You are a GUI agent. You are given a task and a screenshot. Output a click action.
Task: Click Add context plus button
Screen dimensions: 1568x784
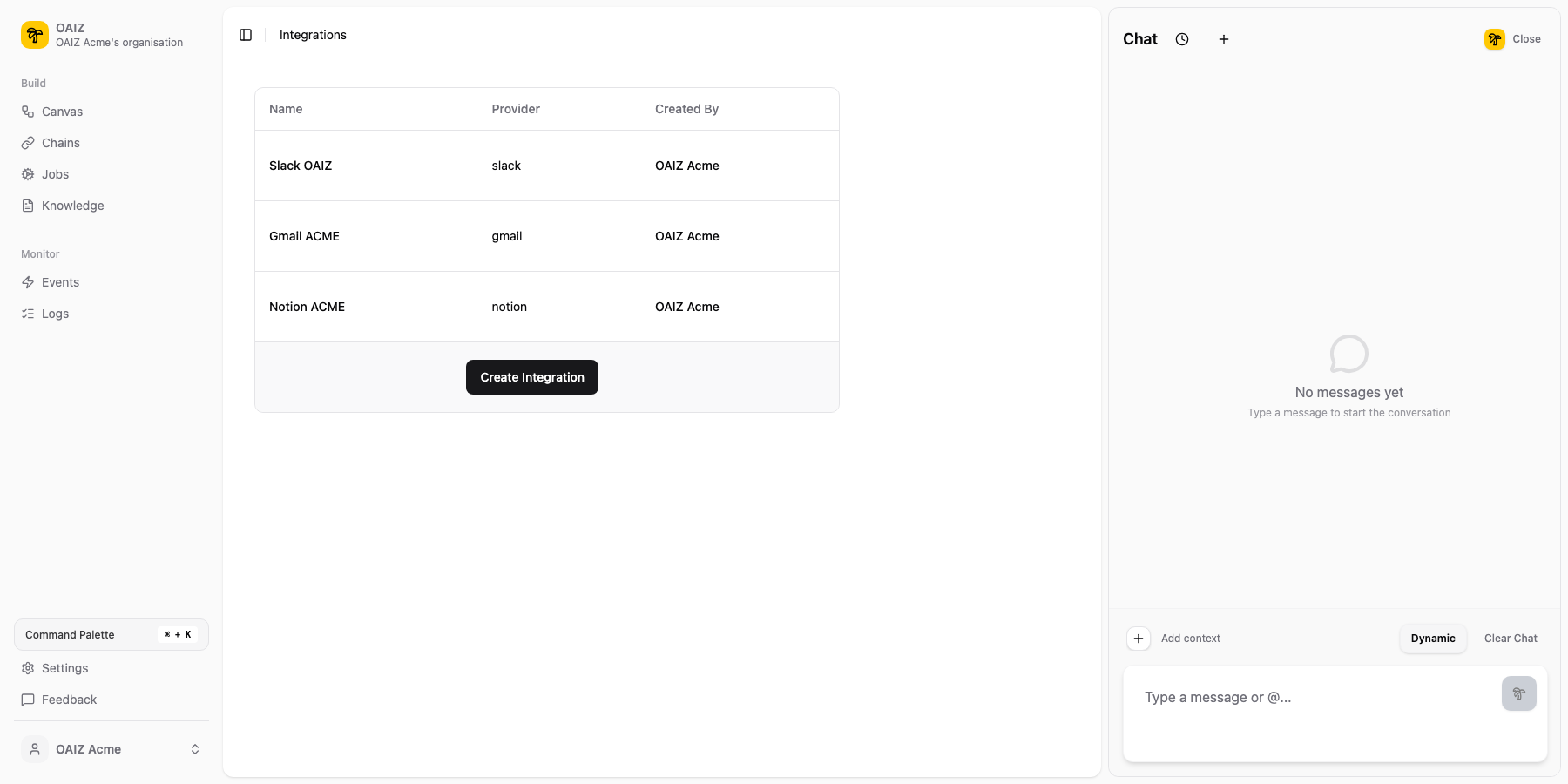[x=1139, y=639]
